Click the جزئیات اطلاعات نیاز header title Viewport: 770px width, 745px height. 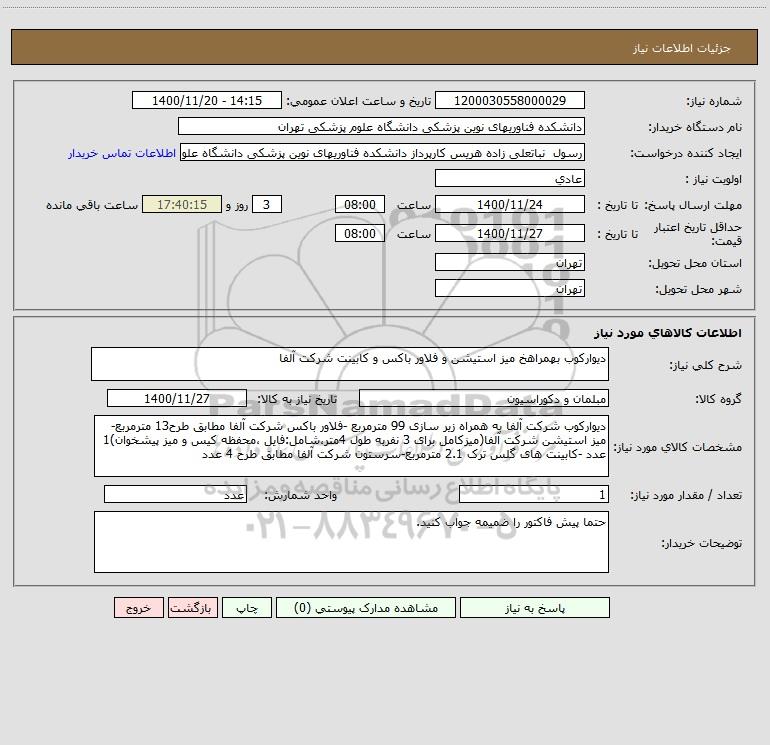(682, 48)
